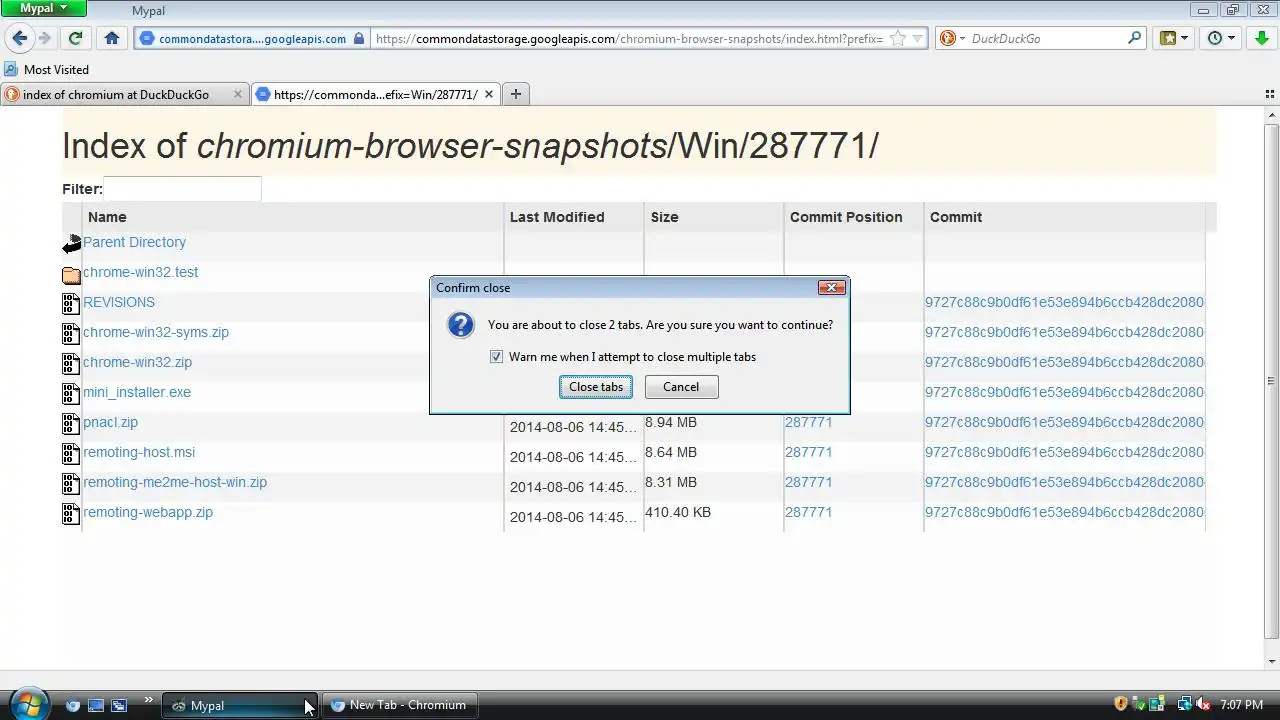The height and width of the screenshot is (720, 1280).
Task: Open the Bookmarks menu button
Action: coord(1167,38)
